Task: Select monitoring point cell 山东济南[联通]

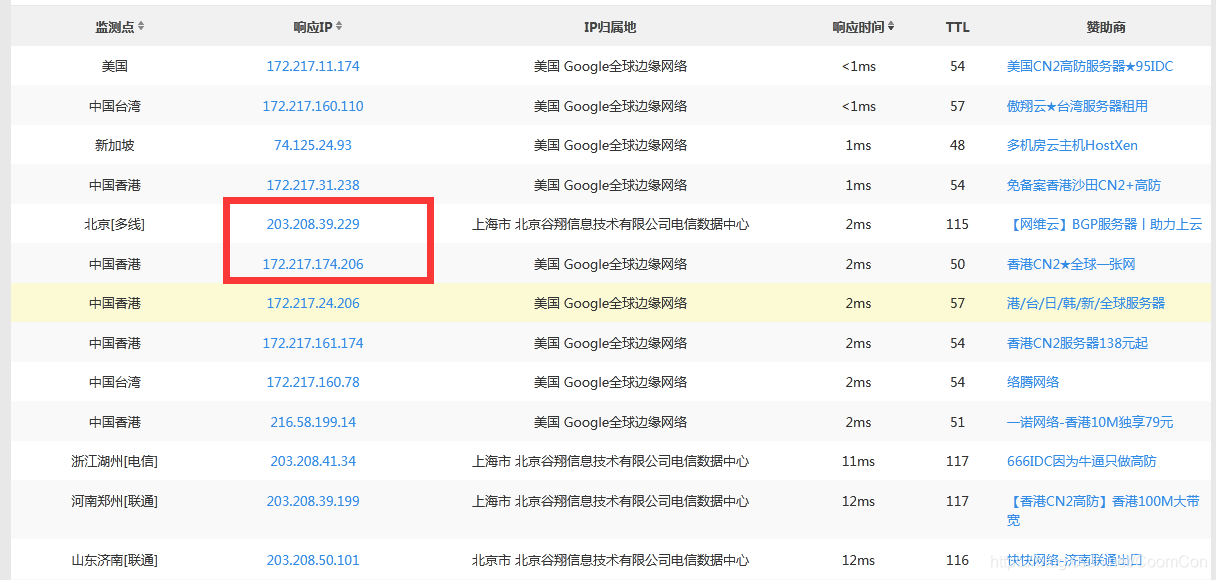Action: click(115, 560)
